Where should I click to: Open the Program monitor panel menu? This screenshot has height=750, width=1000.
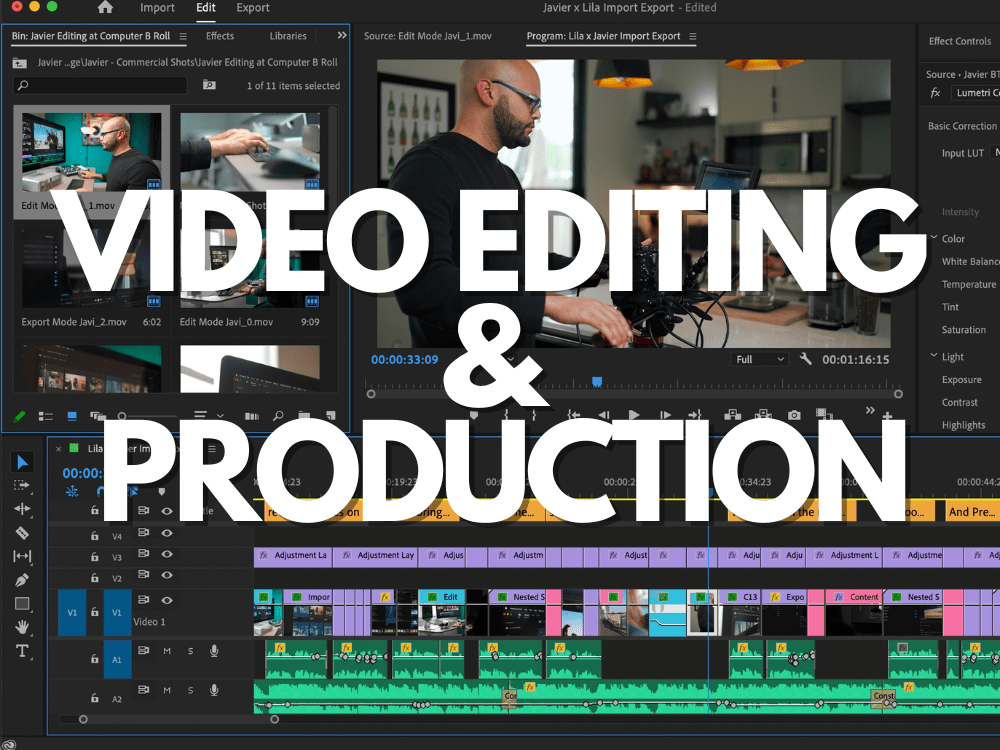pyautogui.click(x=693, y=36)
